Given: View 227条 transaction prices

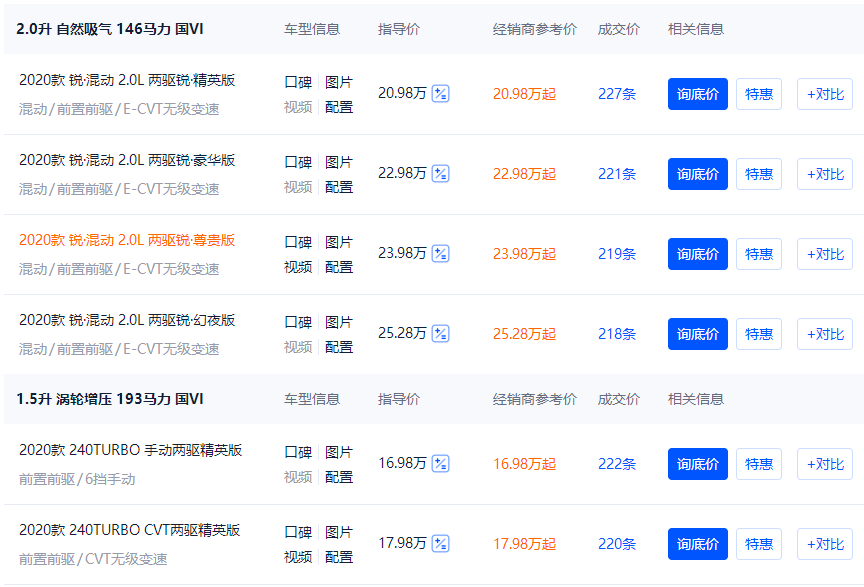Looking at the screenshot, I should tap(617, 94).
